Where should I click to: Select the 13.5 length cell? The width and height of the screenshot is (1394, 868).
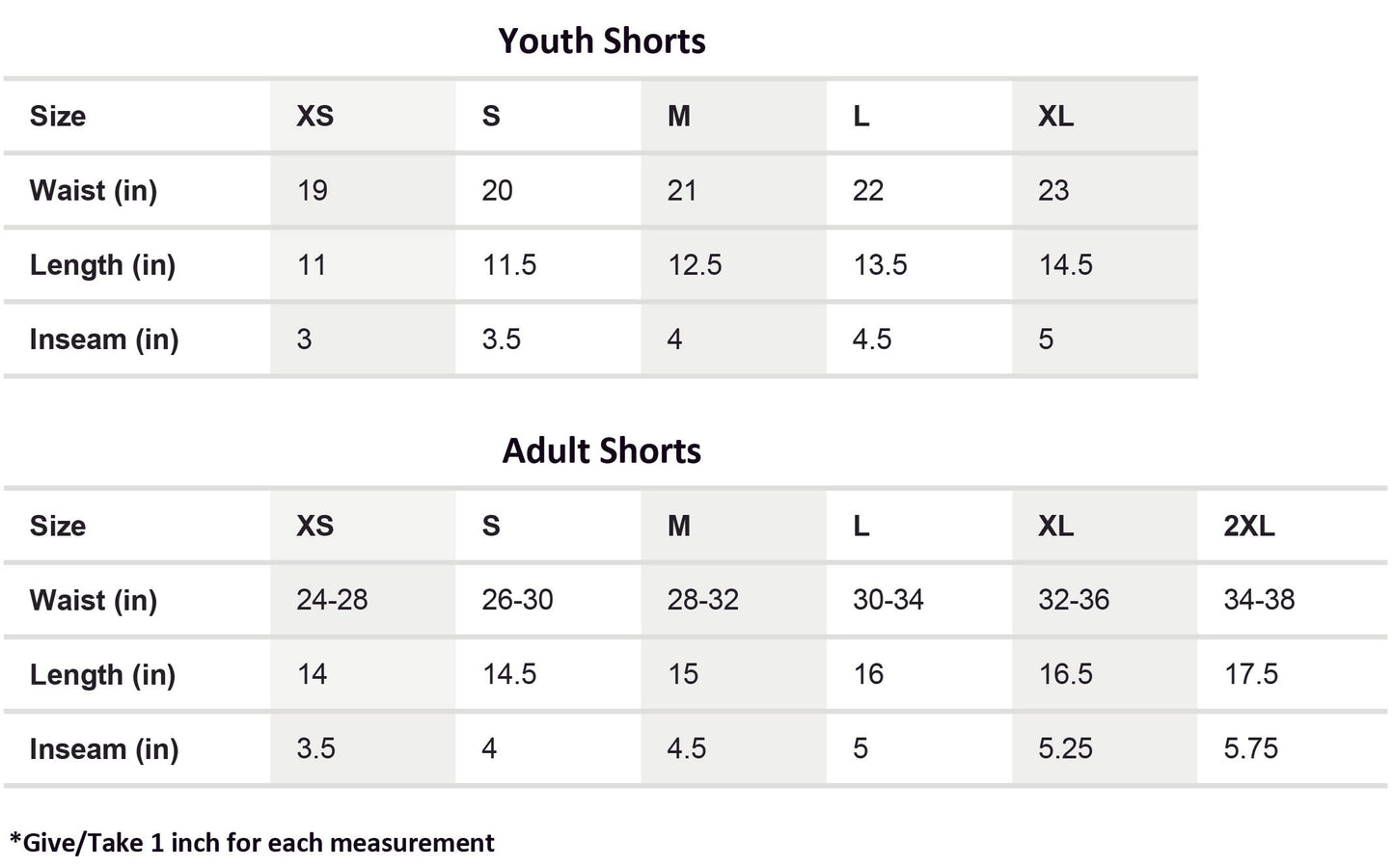coord(880,265)
